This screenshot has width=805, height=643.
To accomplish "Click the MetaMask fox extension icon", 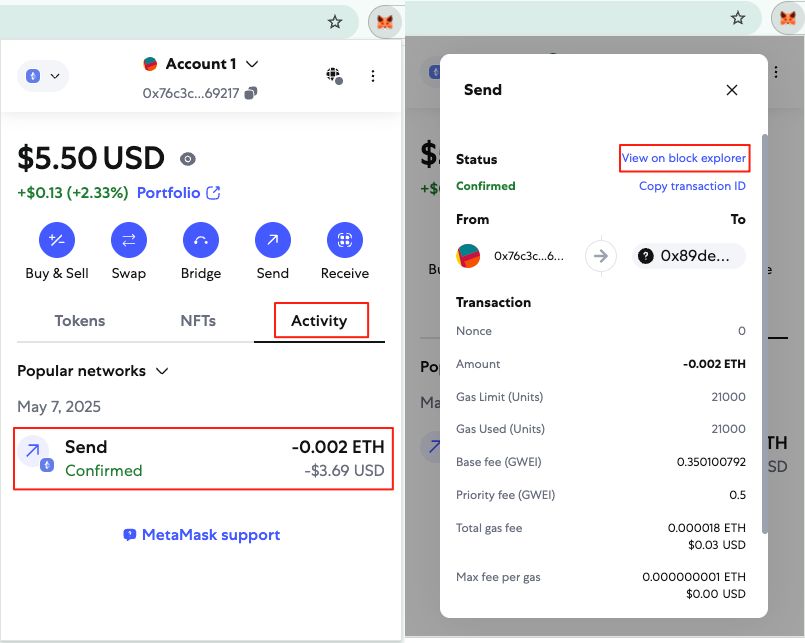I will (x=385, y=21).
